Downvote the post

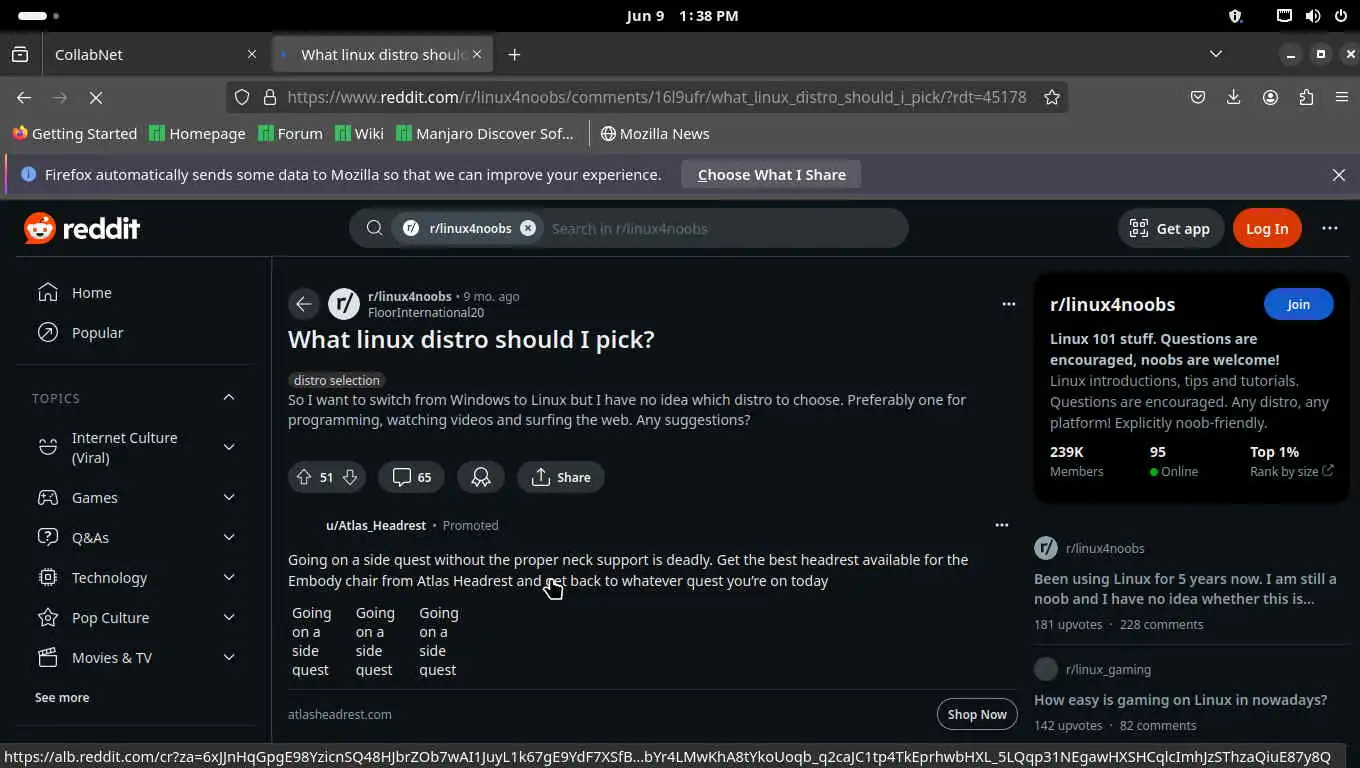pyautogui.click(x=350, y=477)
